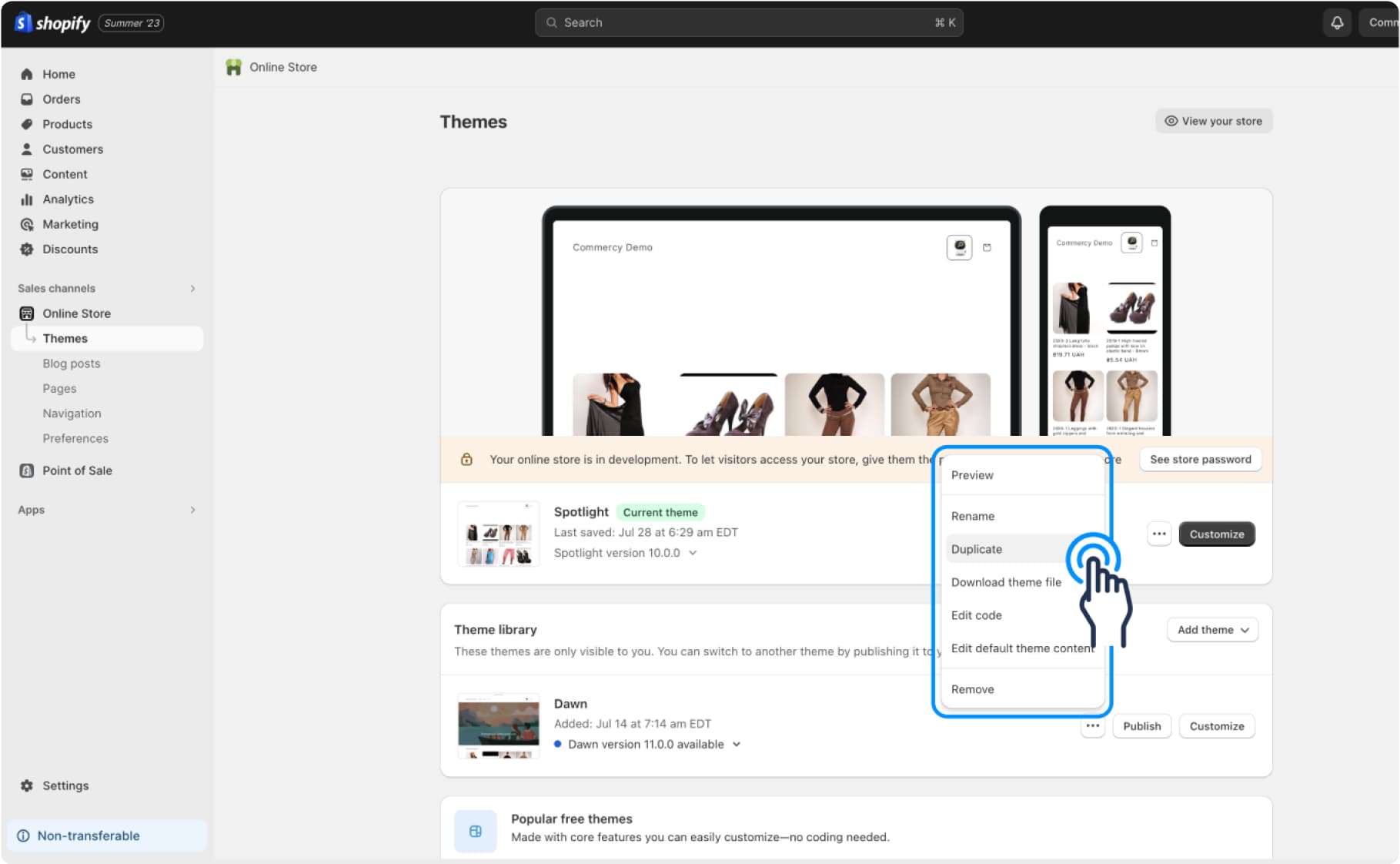Click the Customers person icon
Image resolution: width=1400 pixels, height=864 pixels.
27,149
